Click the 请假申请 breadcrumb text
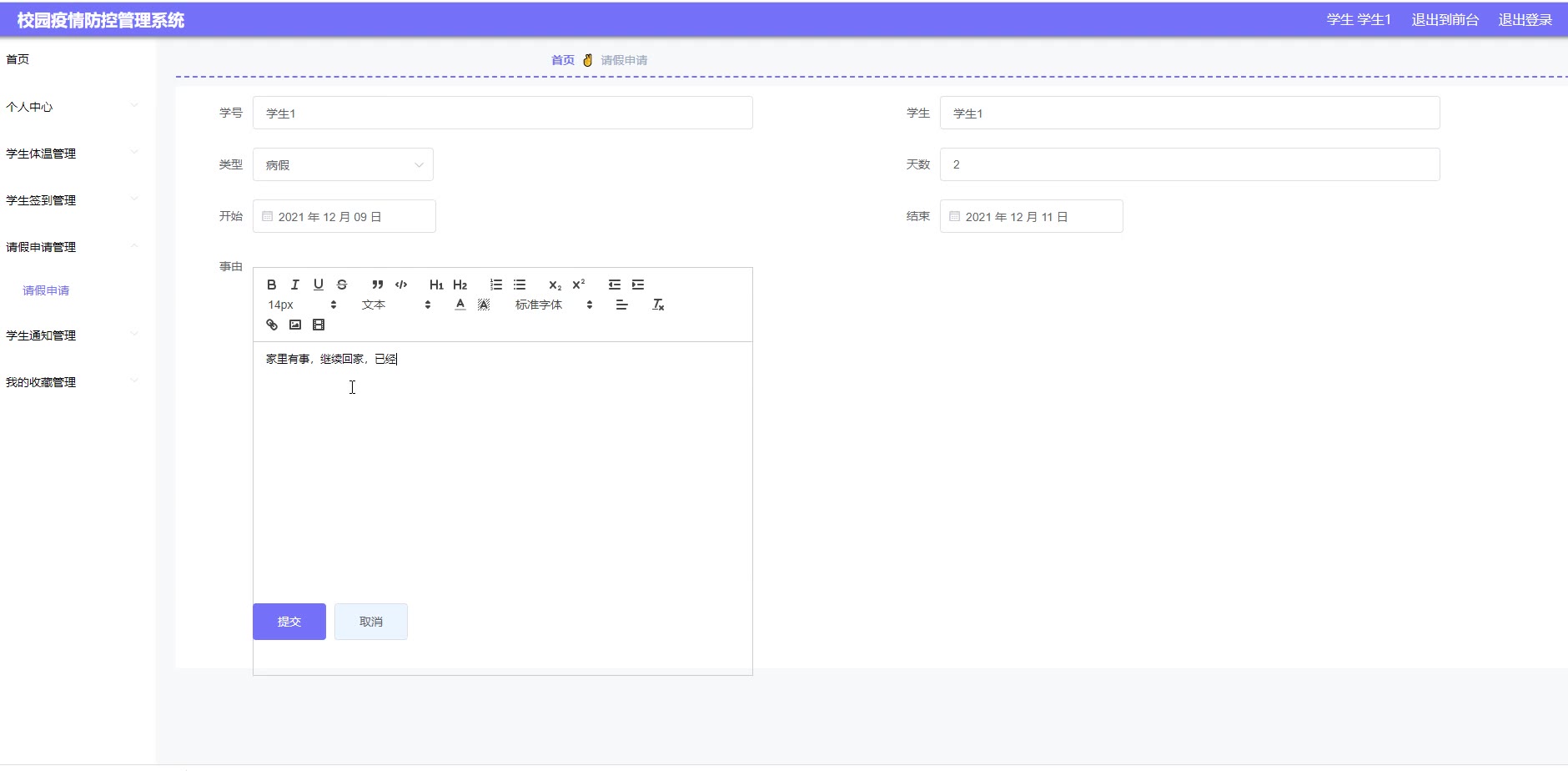This screenshot has width=1568, height=771. [624, 60]
